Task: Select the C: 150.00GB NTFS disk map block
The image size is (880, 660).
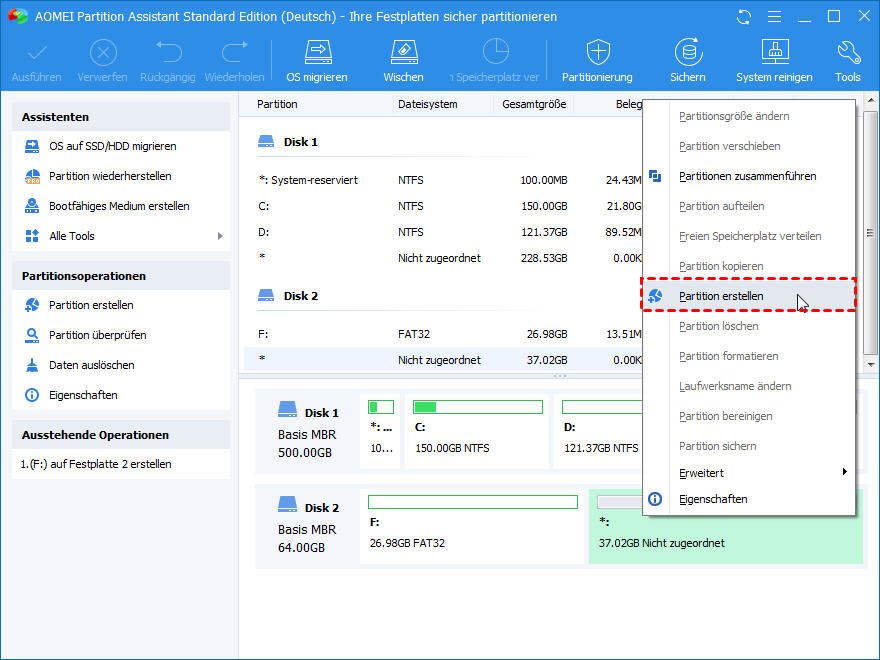Action: [x=477, y=431]
